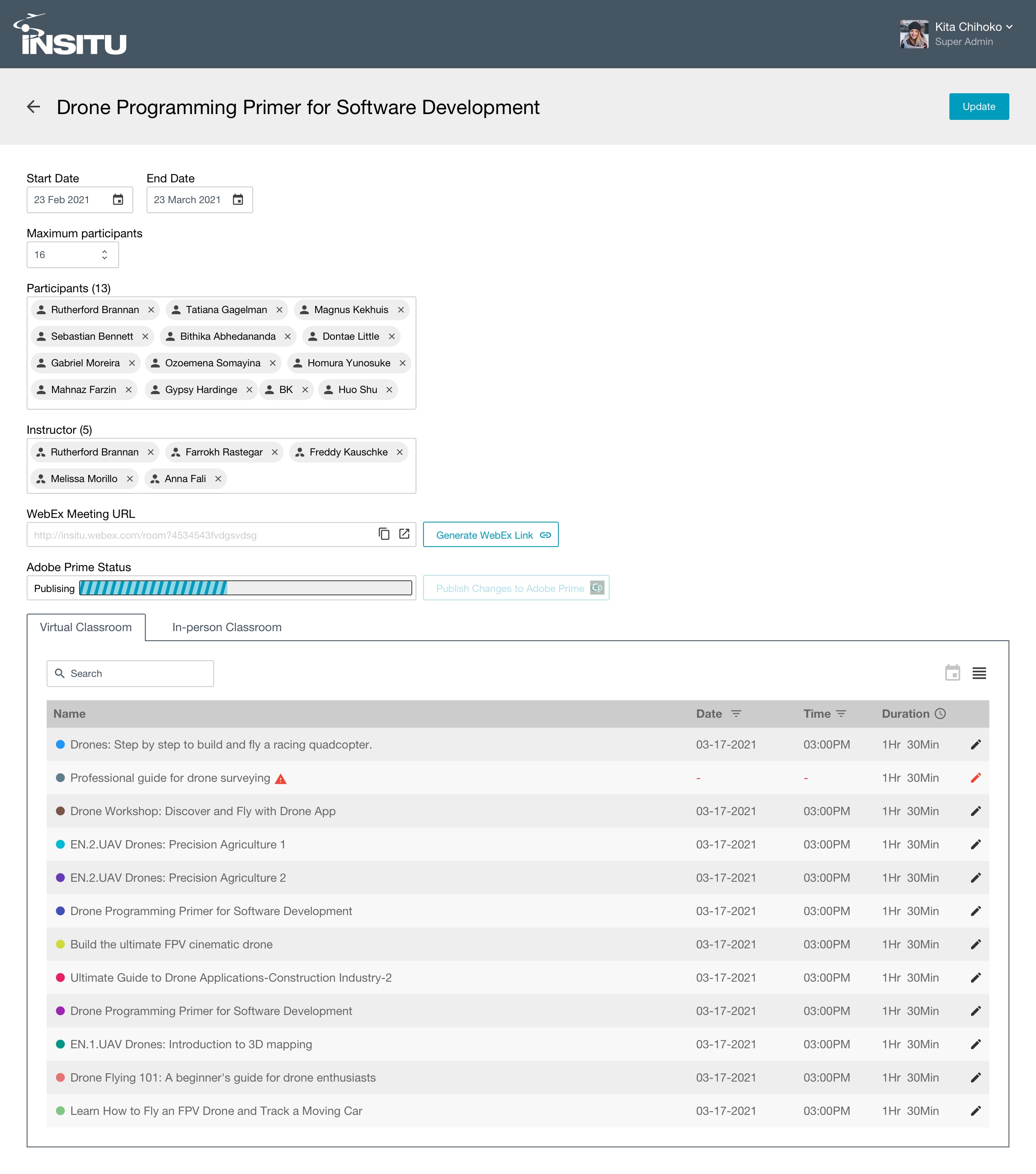This screenshot has height=1174, width=1036.
Task: Open the Start Date calendar picker
Action: [118, 199]
